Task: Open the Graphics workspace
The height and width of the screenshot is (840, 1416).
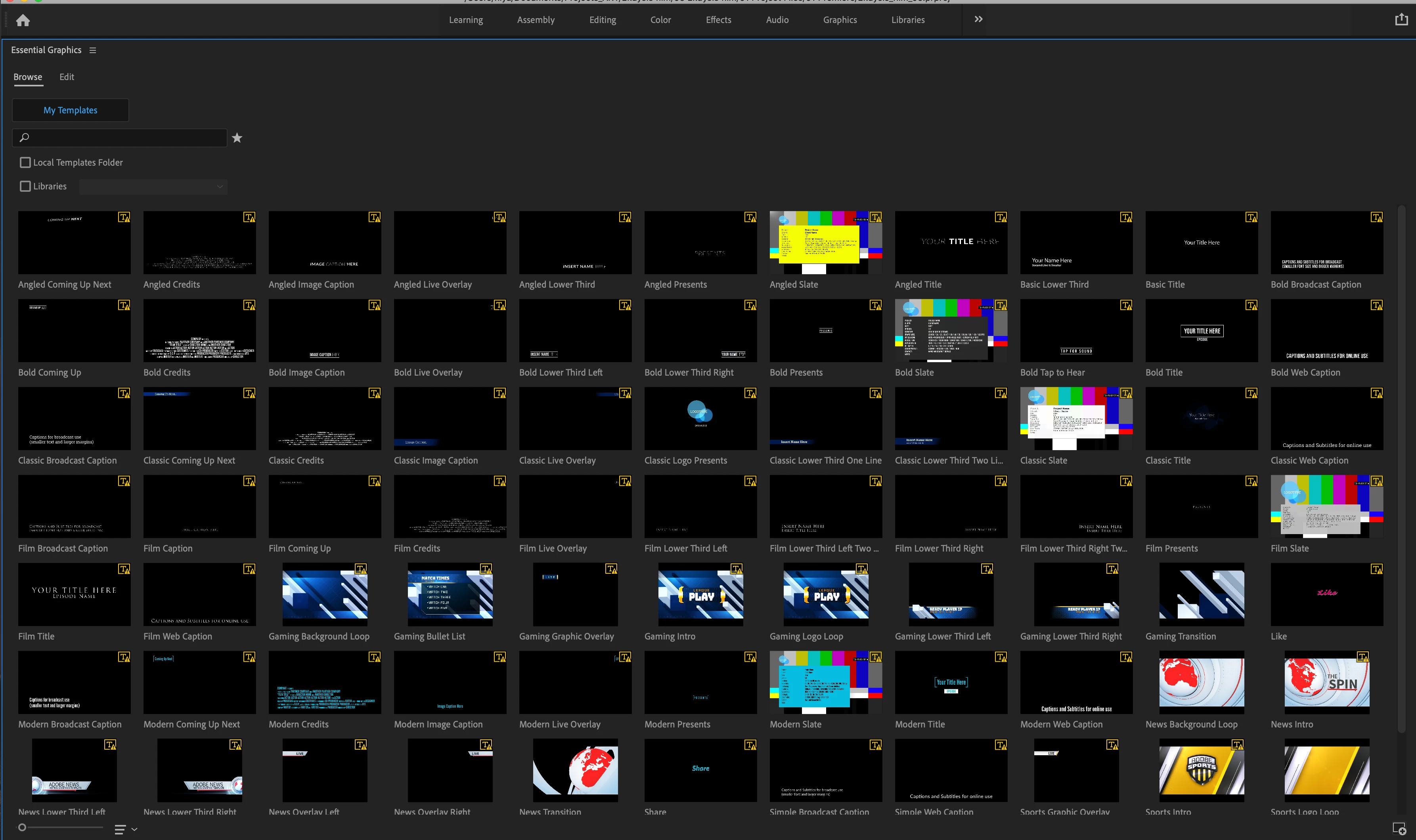Action: coord(840,20)
